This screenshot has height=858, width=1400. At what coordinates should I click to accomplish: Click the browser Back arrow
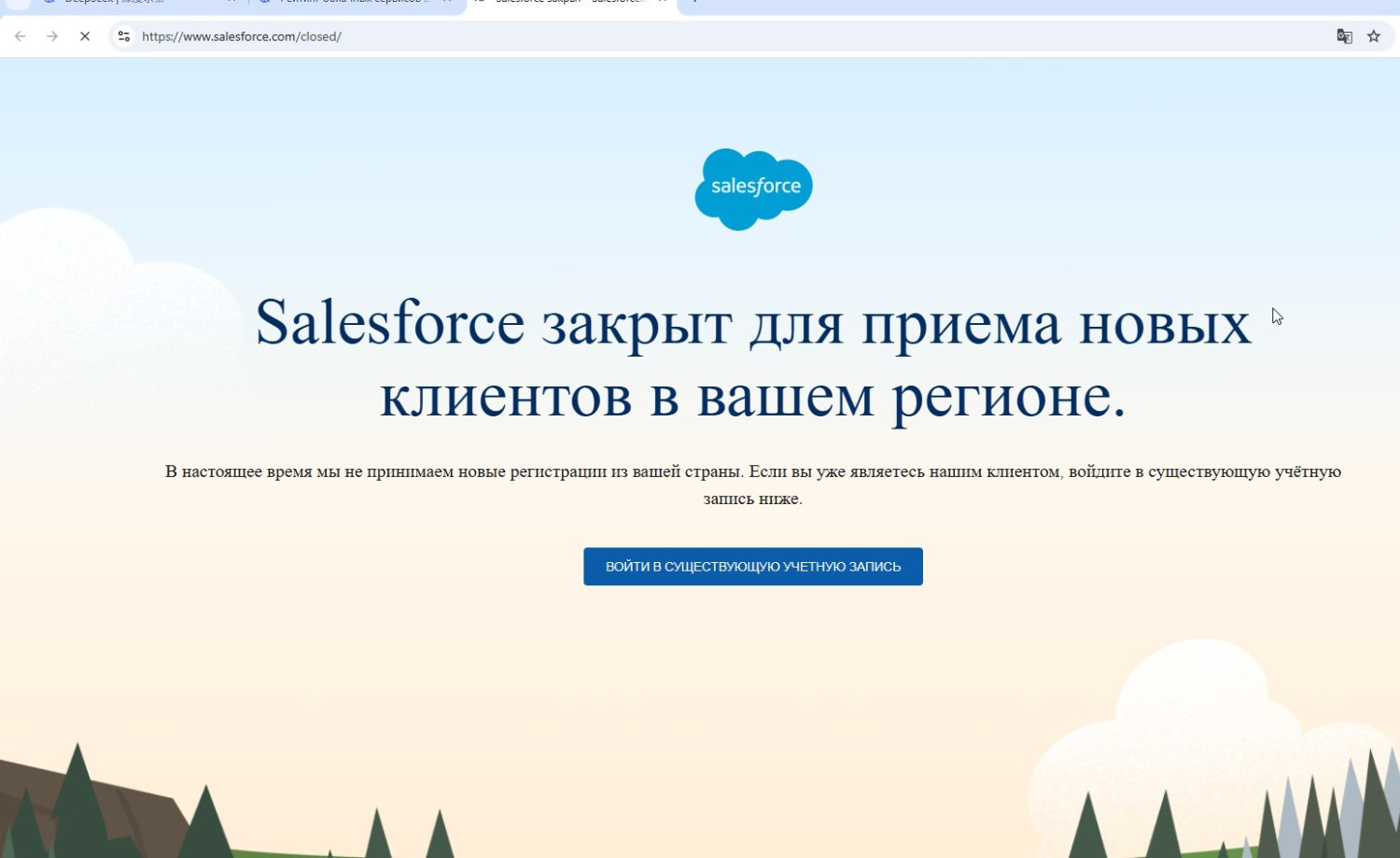click(21, 36)
